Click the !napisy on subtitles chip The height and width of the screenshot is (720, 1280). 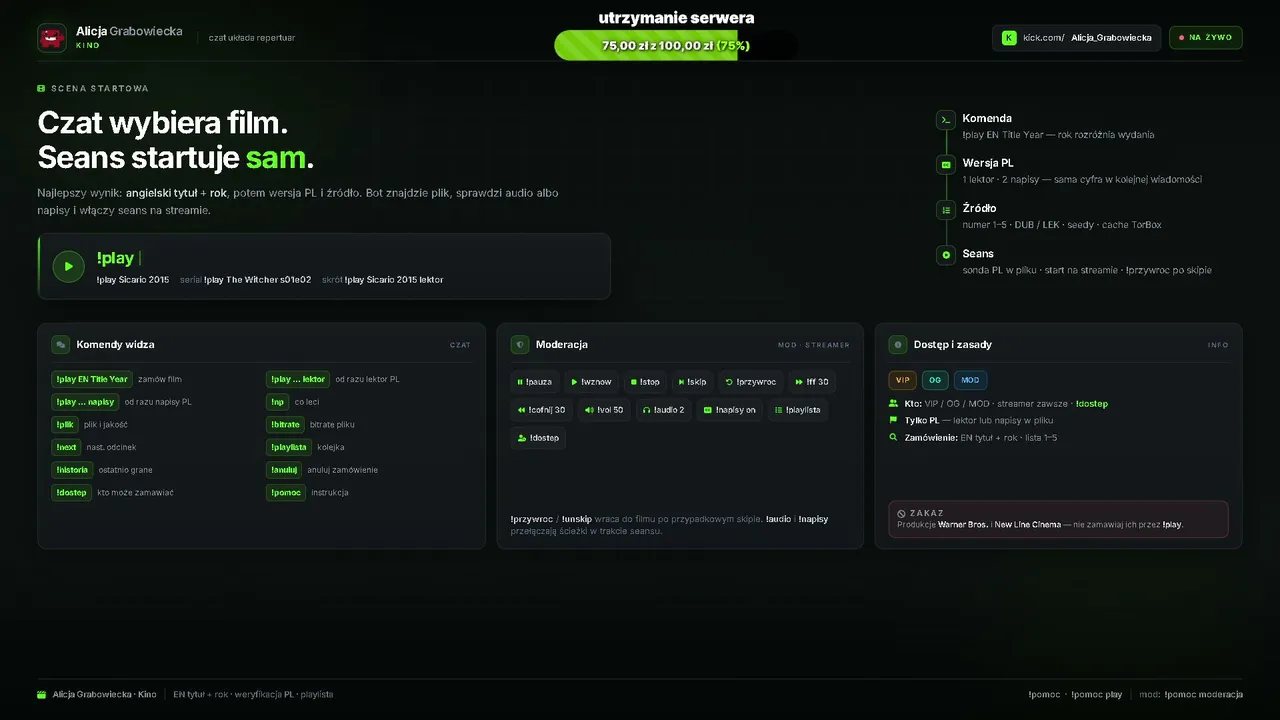(x=730, y=410)
